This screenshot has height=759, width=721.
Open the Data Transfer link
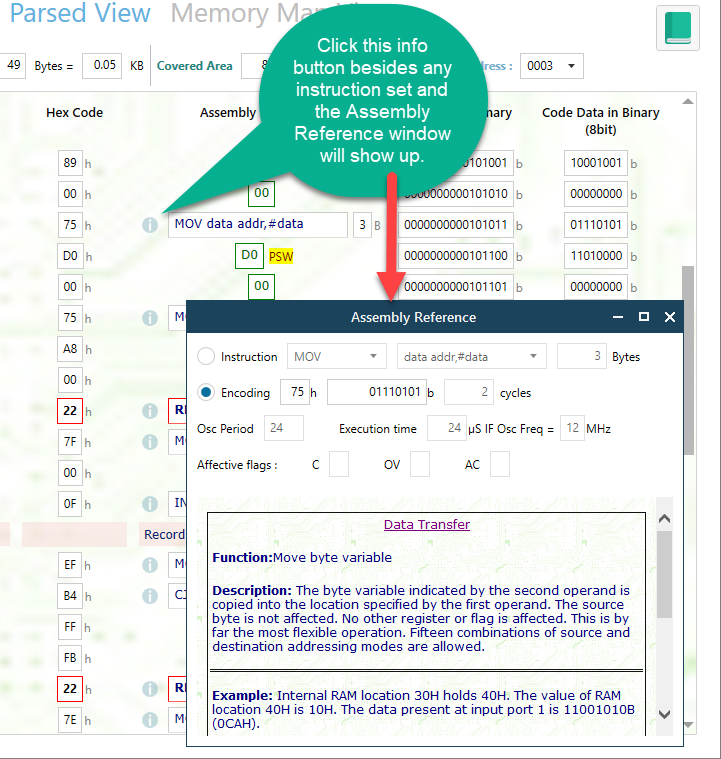coord(427,524)
